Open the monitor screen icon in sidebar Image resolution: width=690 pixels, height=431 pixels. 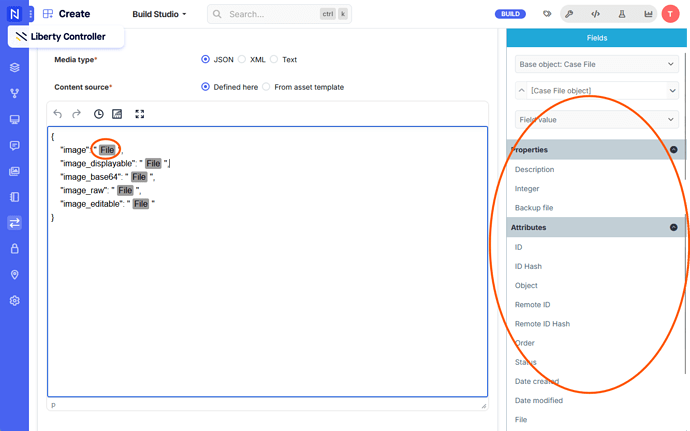click(15, 119)
